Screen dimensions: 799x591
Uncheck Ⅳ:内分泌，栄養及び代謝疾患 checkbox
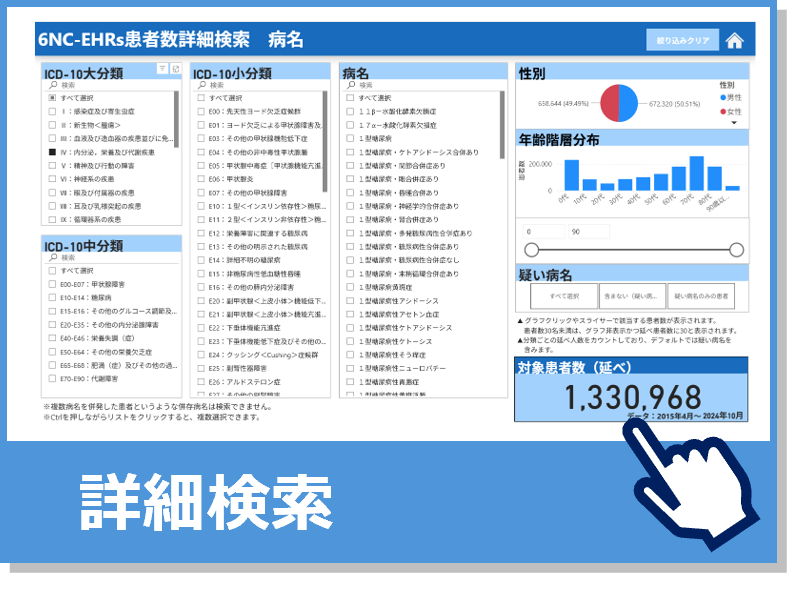52,152
